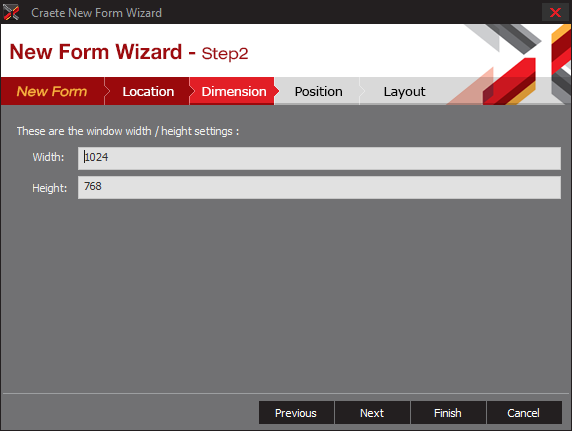
Task: Jump to the Position step tab
Action: 318,91
